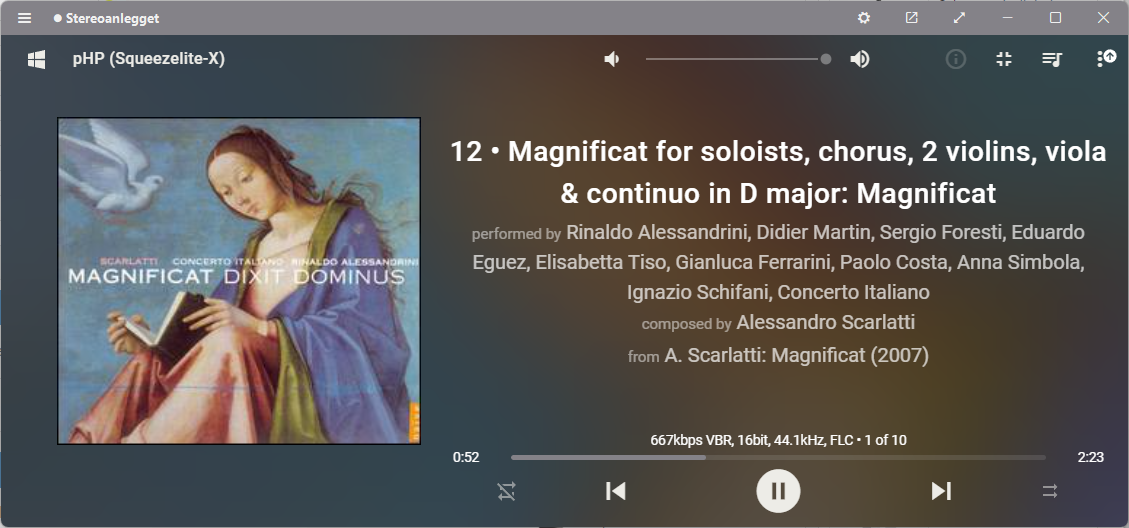Open album A. Scarlatti: Magnificat (2007)
The image size is (1129, 528).
pyautogui.click(x=796, y=355)
